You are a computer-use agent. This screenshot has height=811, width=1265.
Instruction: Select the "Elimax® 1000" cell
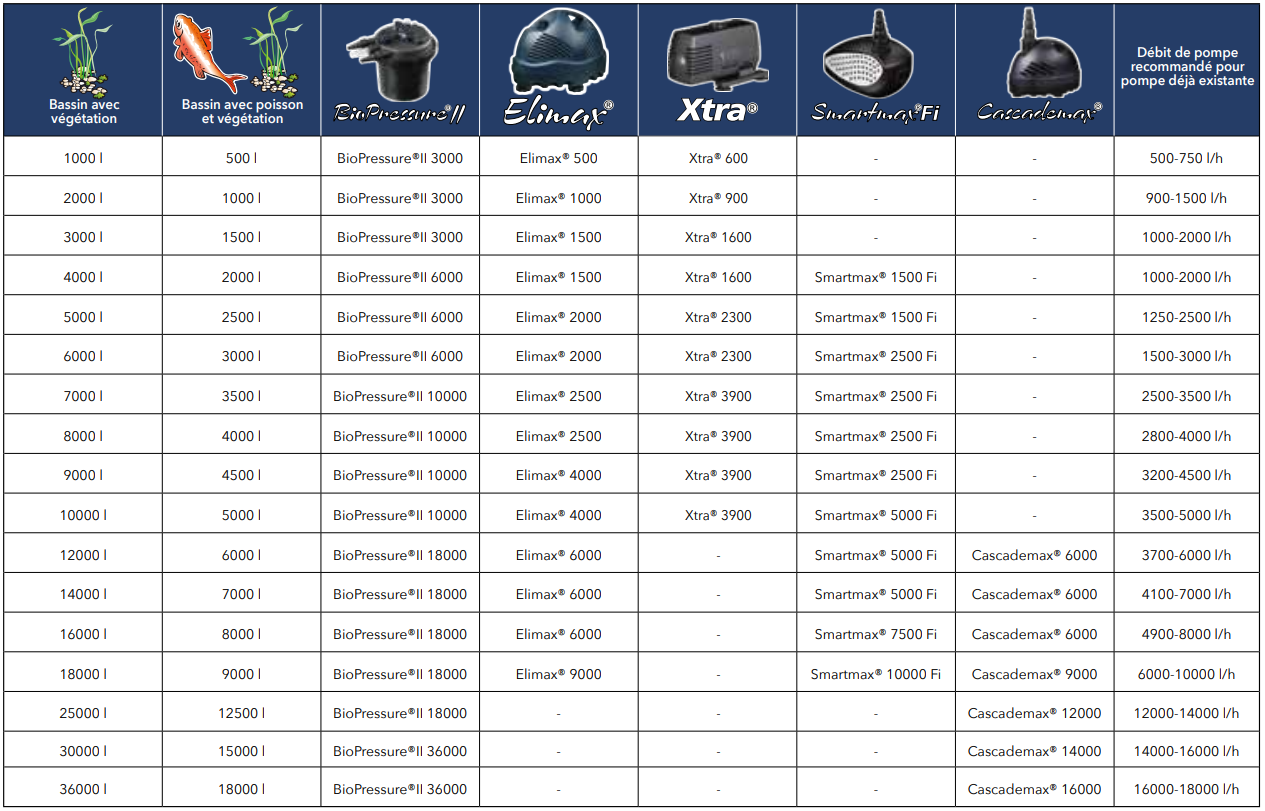click(x=559, y=198)
